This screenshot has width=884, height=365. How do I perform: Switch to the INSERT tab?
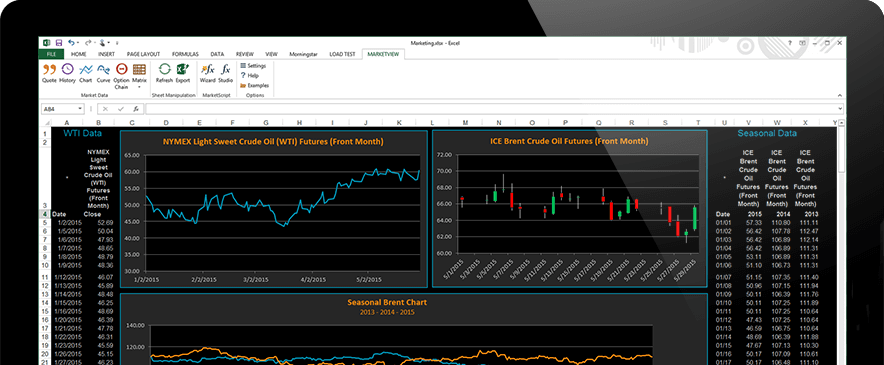coord(106,54)
